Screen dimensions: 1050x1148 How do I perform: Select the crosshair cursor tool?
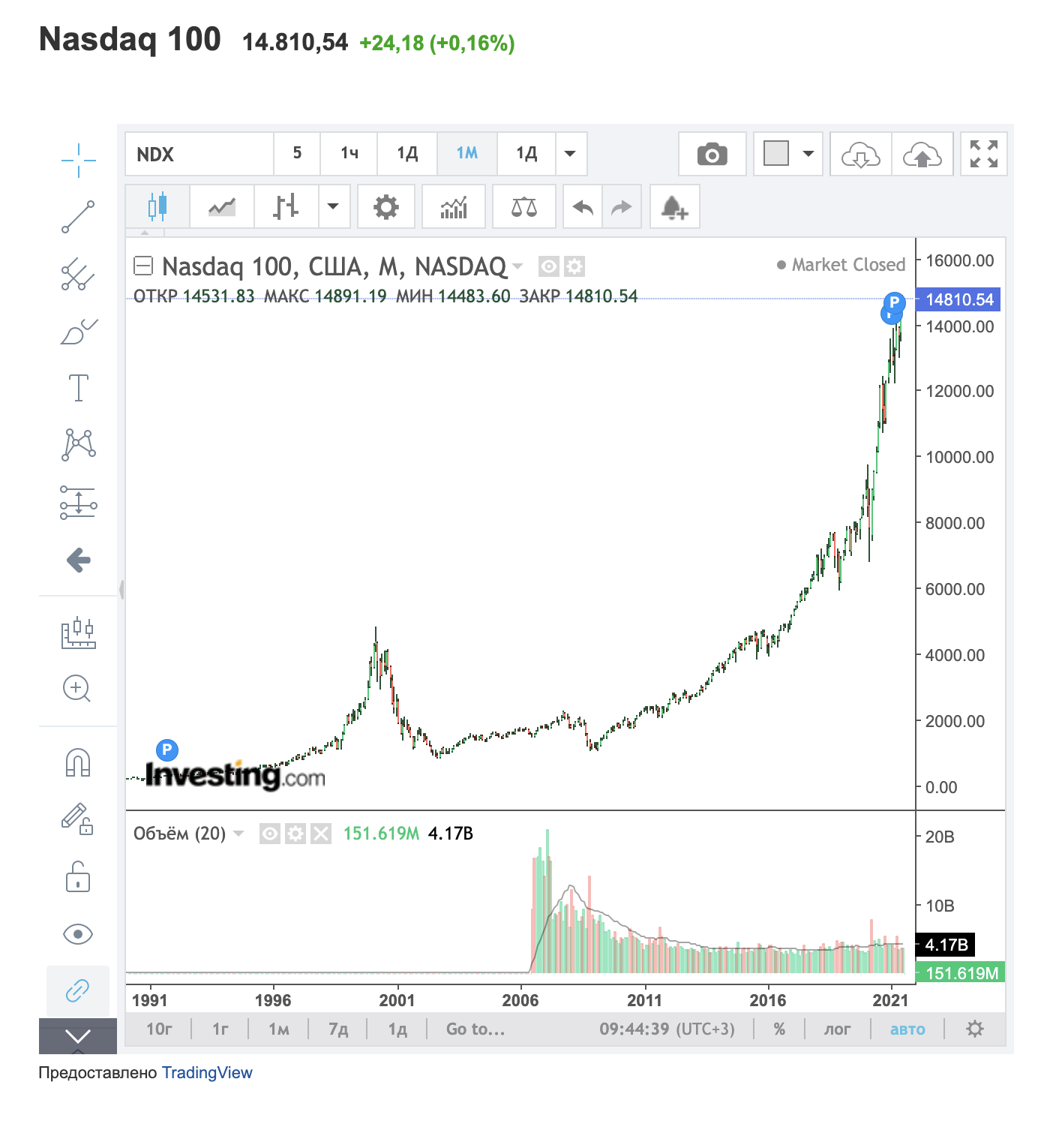tap(78, 160)
